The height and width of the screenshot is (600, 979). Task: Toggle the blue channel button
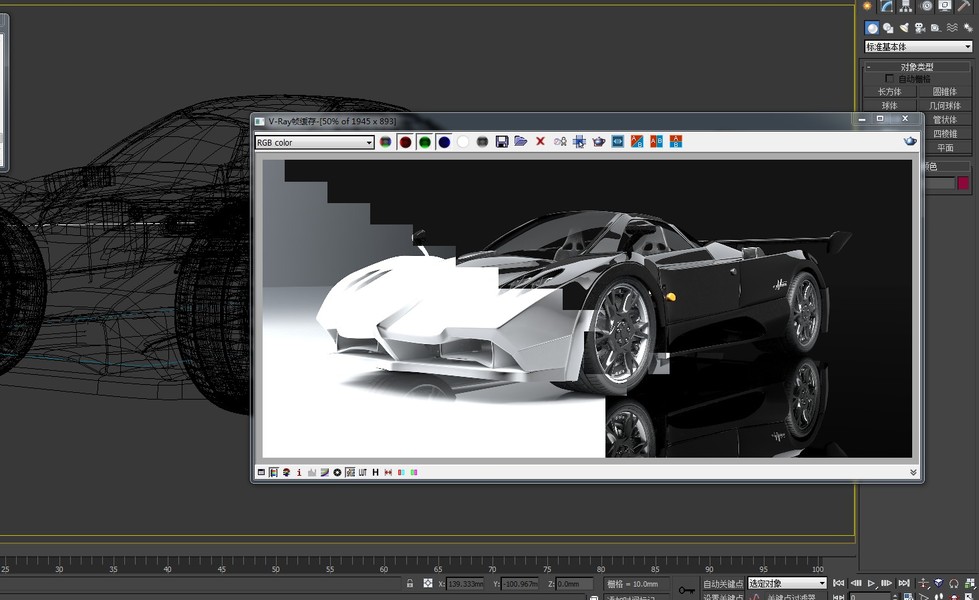point(444,142)
